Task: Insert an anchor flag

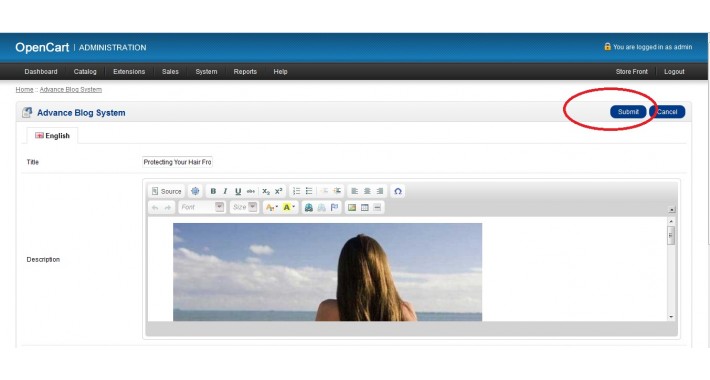Action: (334, 207)
